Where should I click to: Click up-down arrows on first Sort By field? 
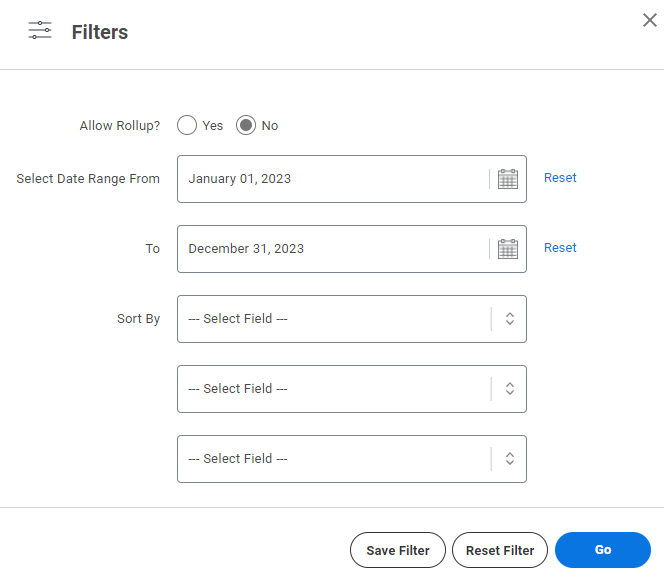[x=510, y=319]
